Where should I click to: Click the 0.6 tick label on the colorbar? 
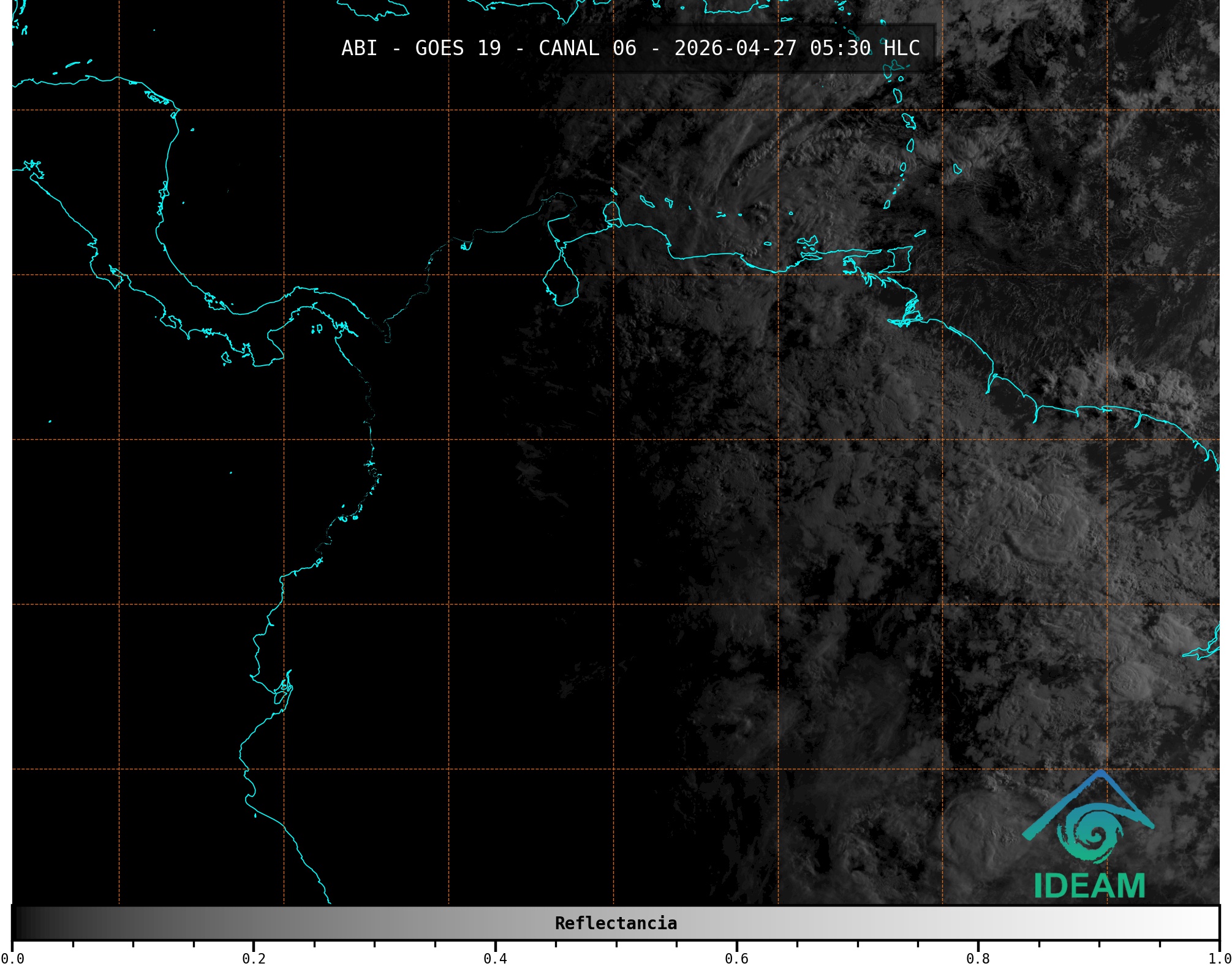736,958
